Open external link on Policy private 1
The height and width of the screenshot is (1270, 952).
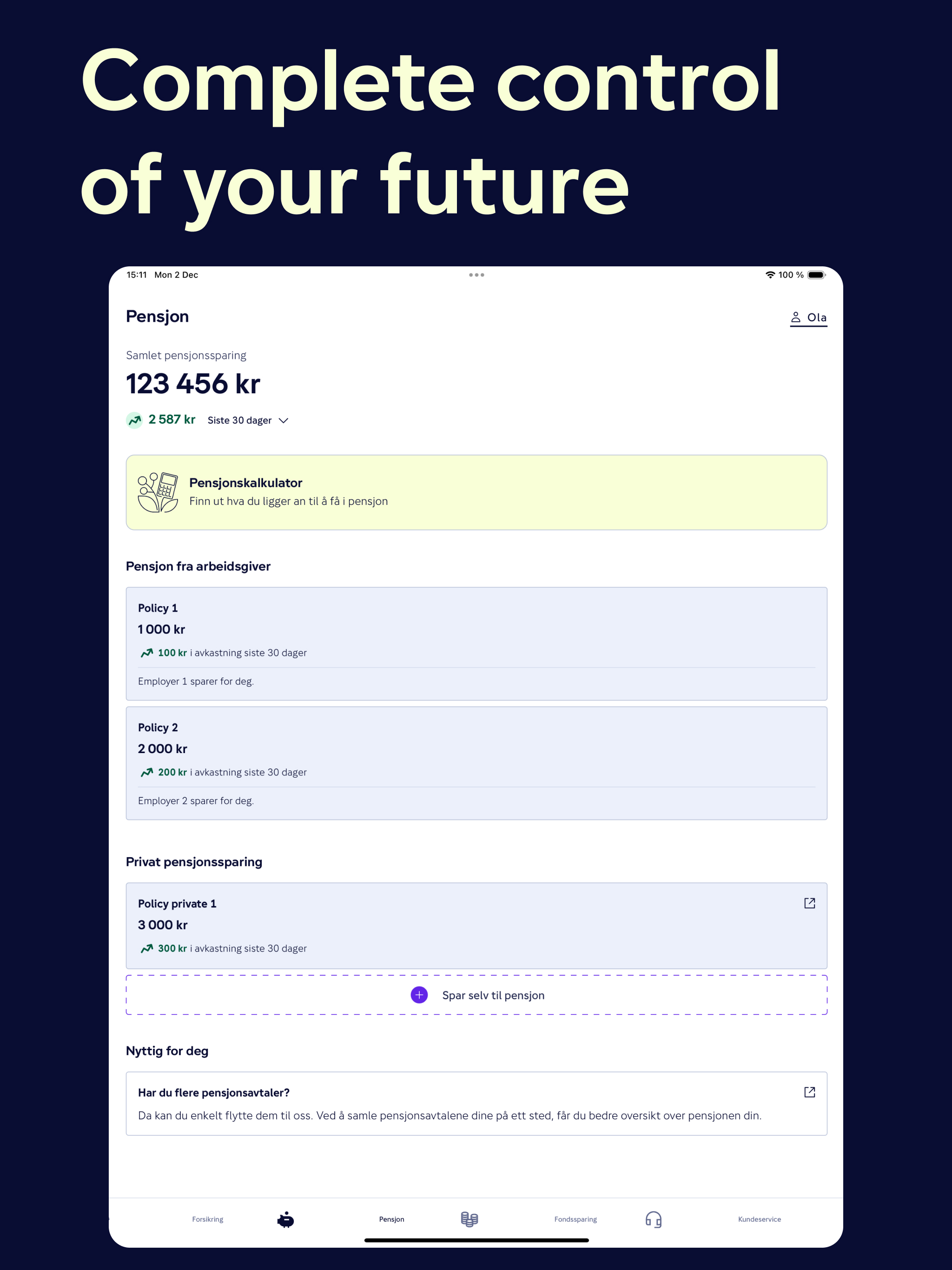pyautogui.click(x=809, y=903)
